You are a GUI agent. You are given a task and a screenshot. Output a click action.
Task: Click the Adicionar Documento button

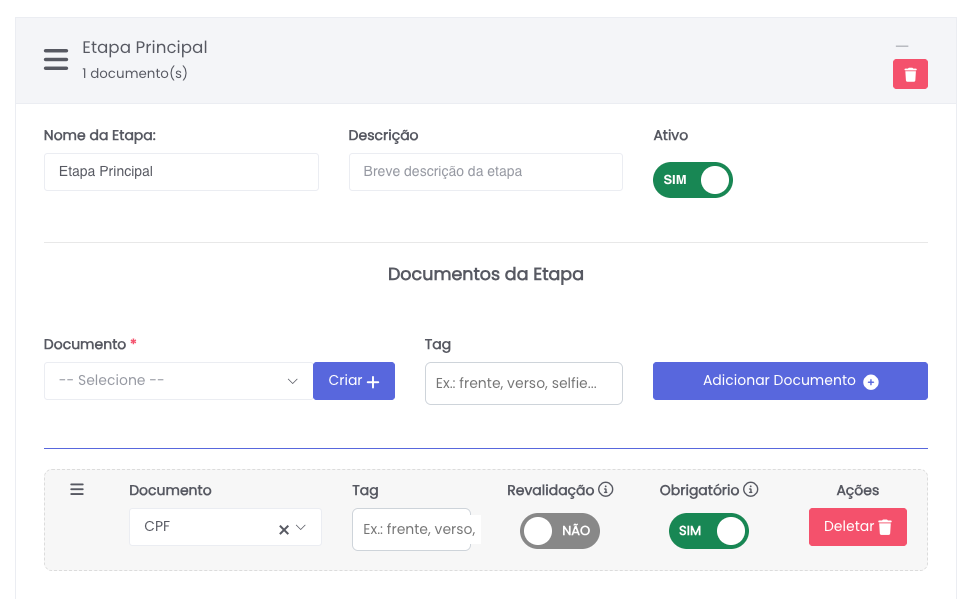point(790,381)
